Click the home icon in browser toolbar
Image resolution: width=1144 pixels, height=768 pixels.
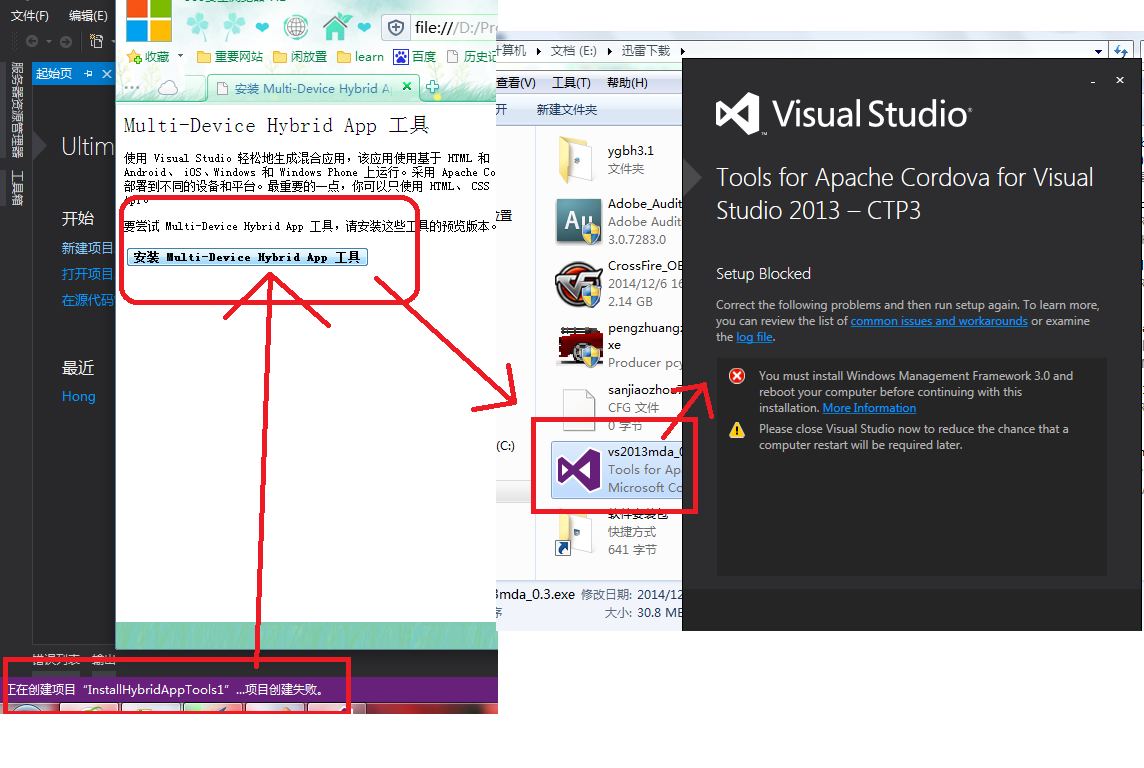pos(336,28)
